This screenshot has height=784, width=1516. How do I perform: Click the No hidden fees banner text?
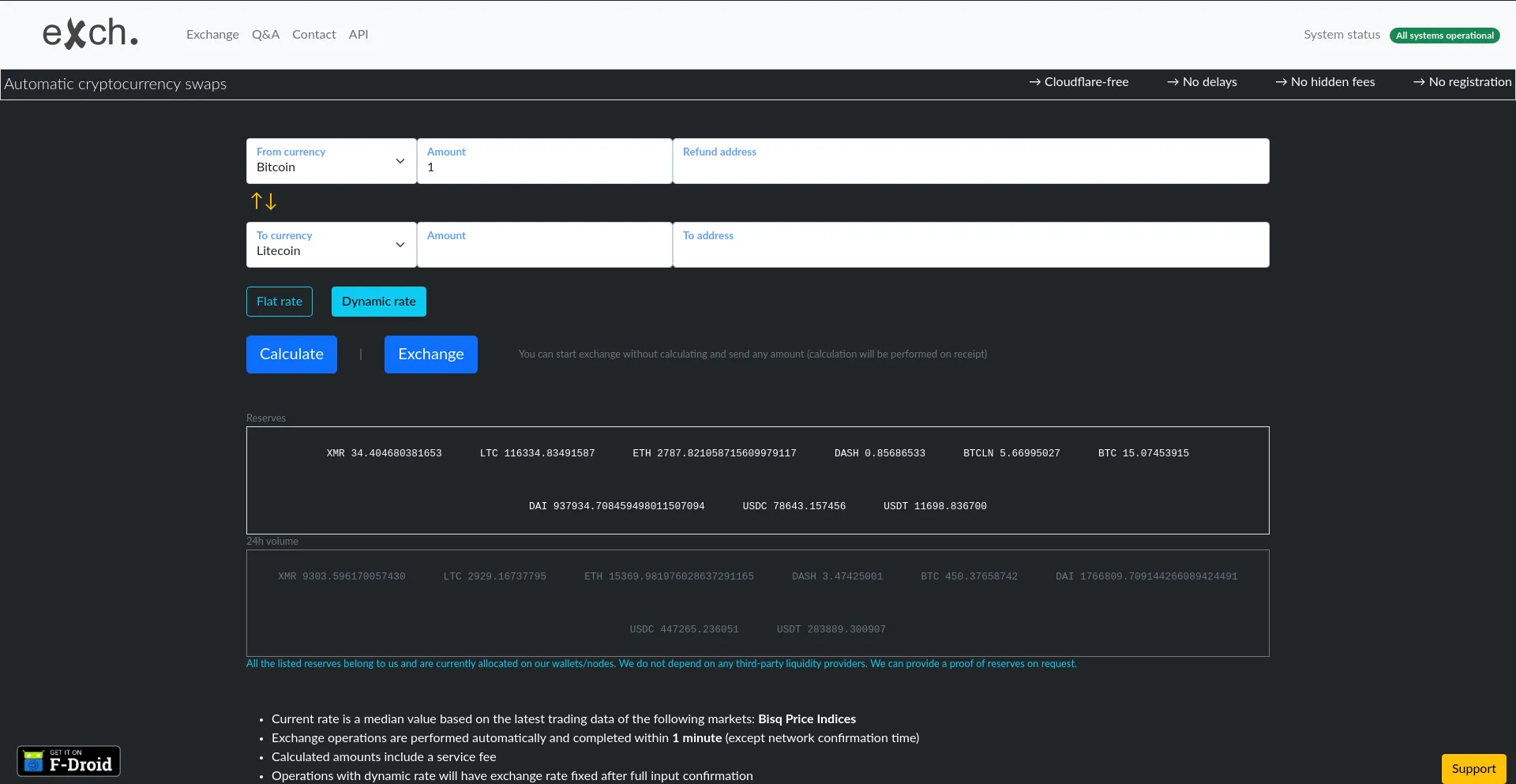click(1325, 82)
